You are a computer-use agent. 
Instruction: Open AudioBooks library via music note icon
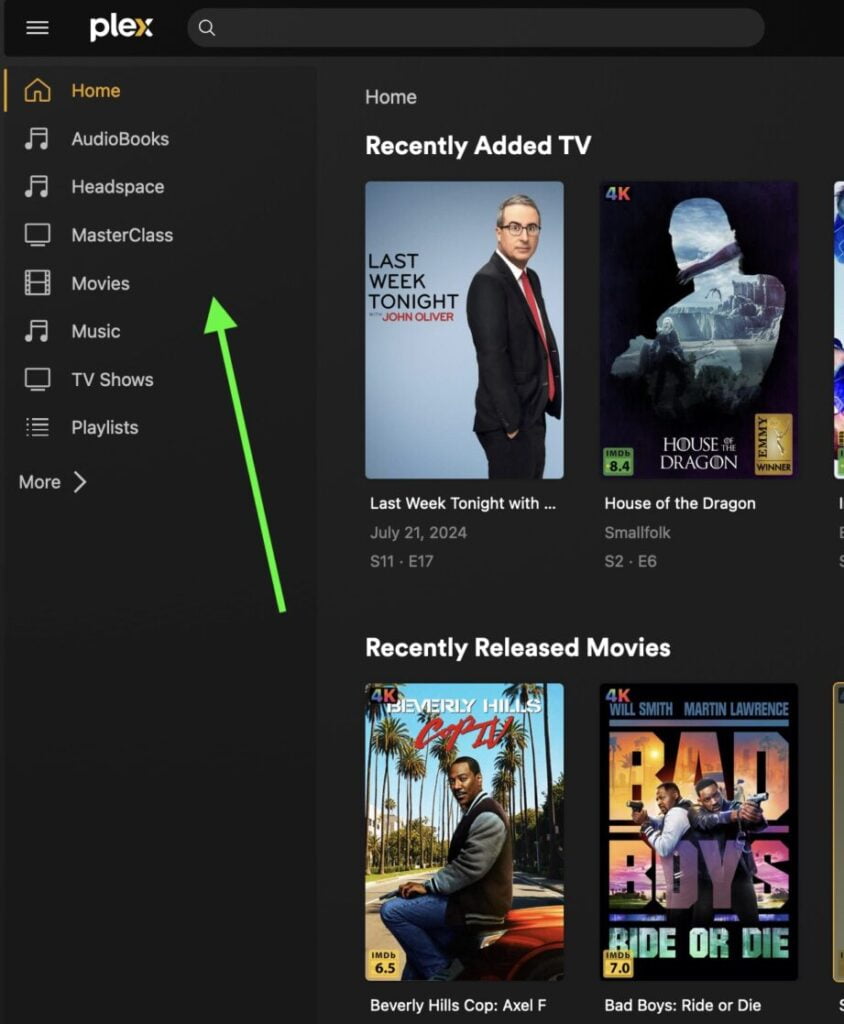coord(37,139)
